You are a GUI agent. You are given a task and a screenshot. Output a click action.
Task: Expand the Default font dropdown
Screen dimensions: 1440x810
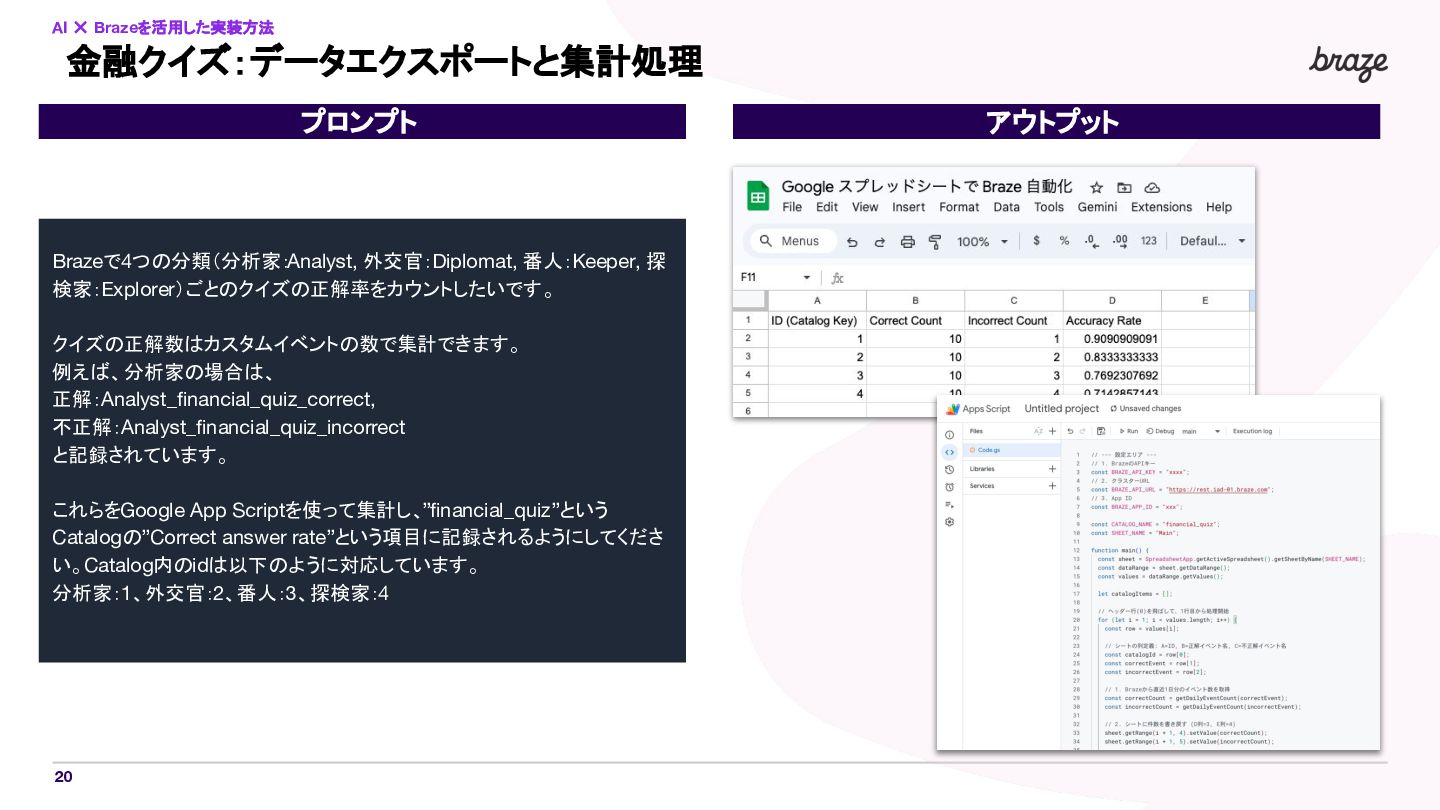point(1213,241)
